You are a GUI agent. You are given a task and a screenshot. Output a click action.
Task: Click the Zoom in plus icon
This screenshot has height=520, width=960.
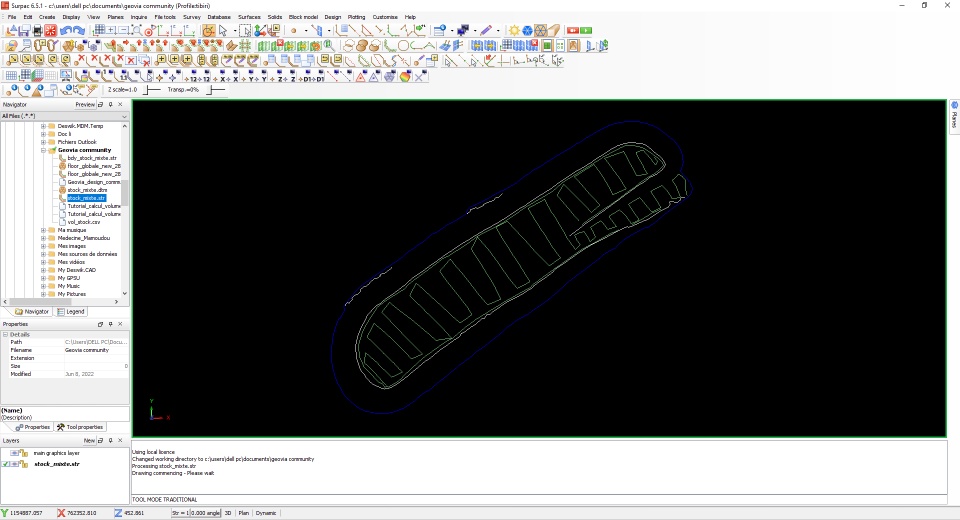coord(111,30)
